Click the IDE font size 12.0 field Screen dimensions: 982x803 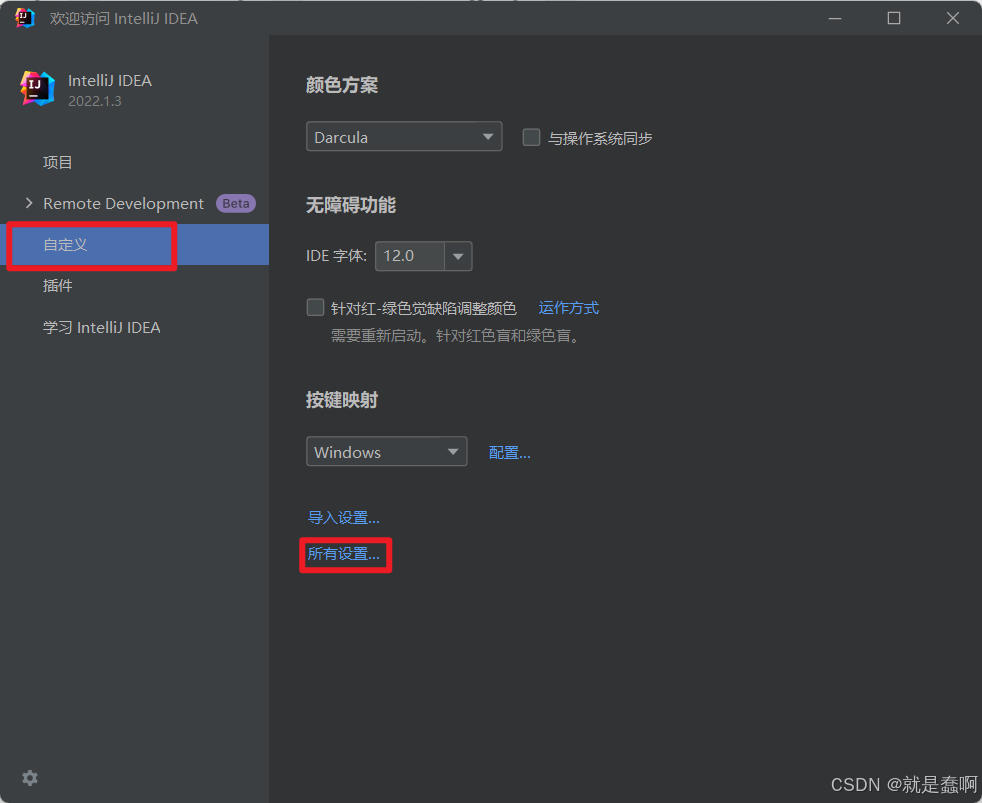(x=410, y=256)
